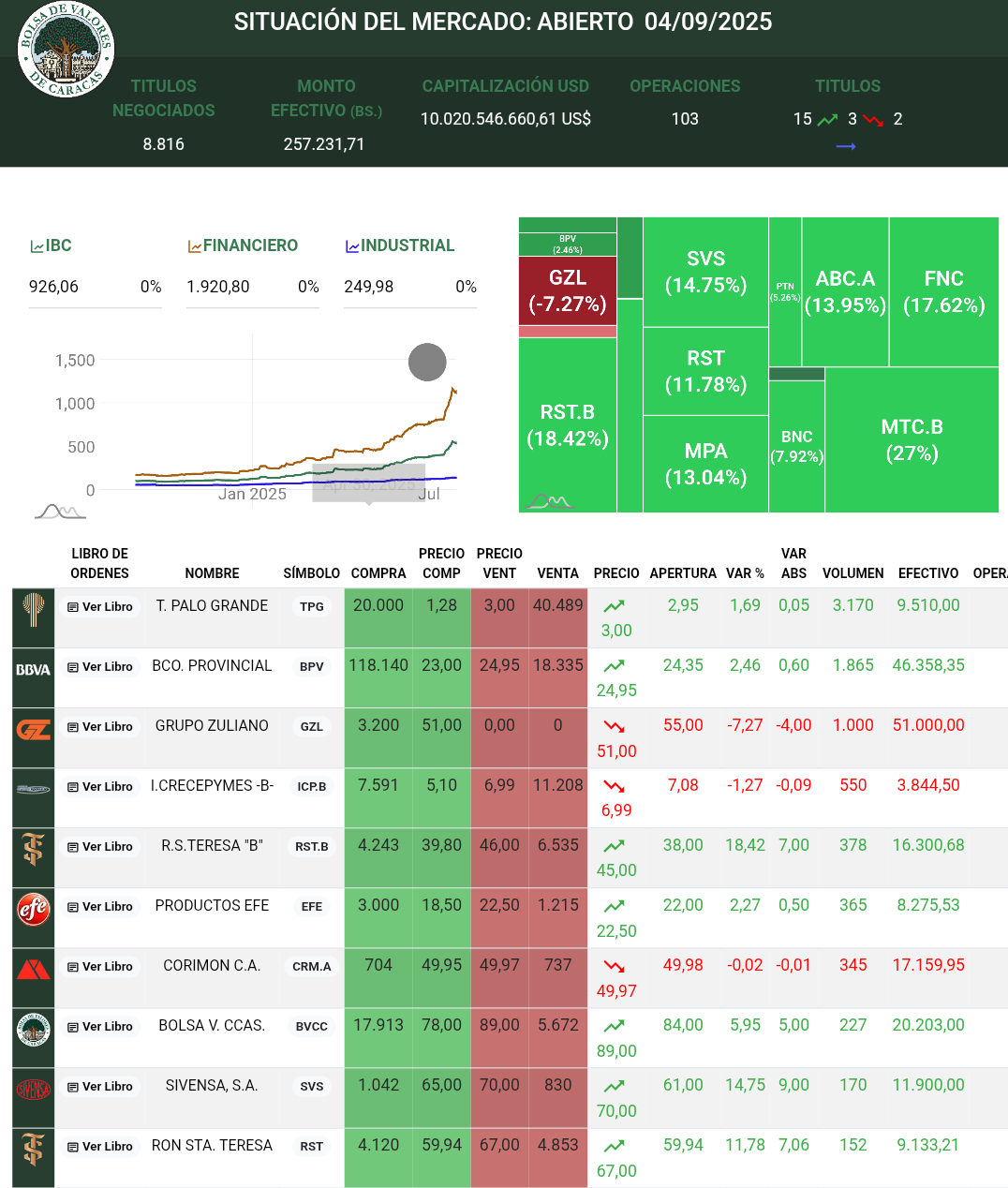Viewport: 1008px width, 1188px height.
Task: Open Ver Libro for T. Palo Grande
Action: (100, 607)
